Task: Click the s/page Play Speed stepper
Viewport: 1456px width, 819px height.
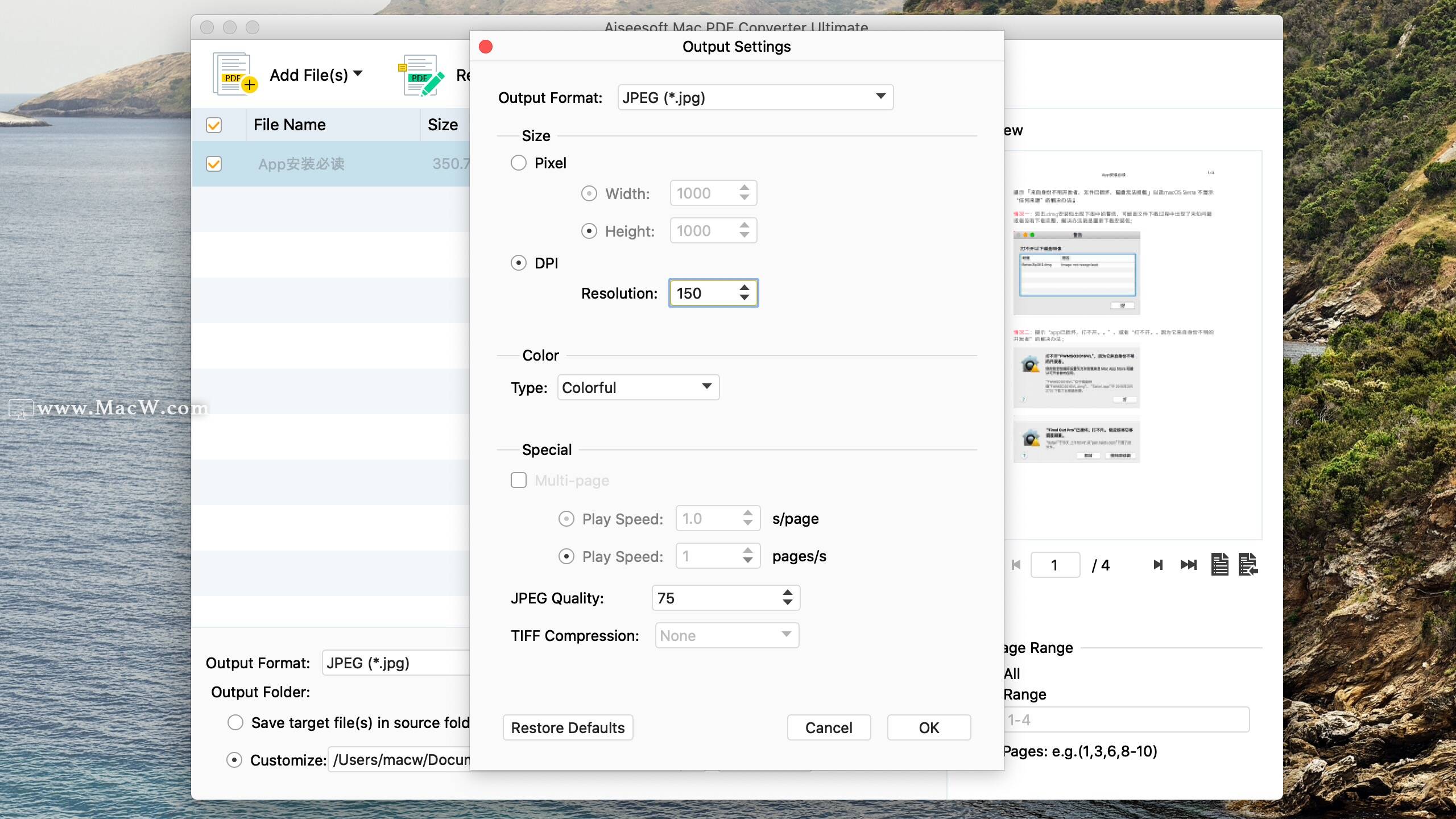Action: [747, 518]
